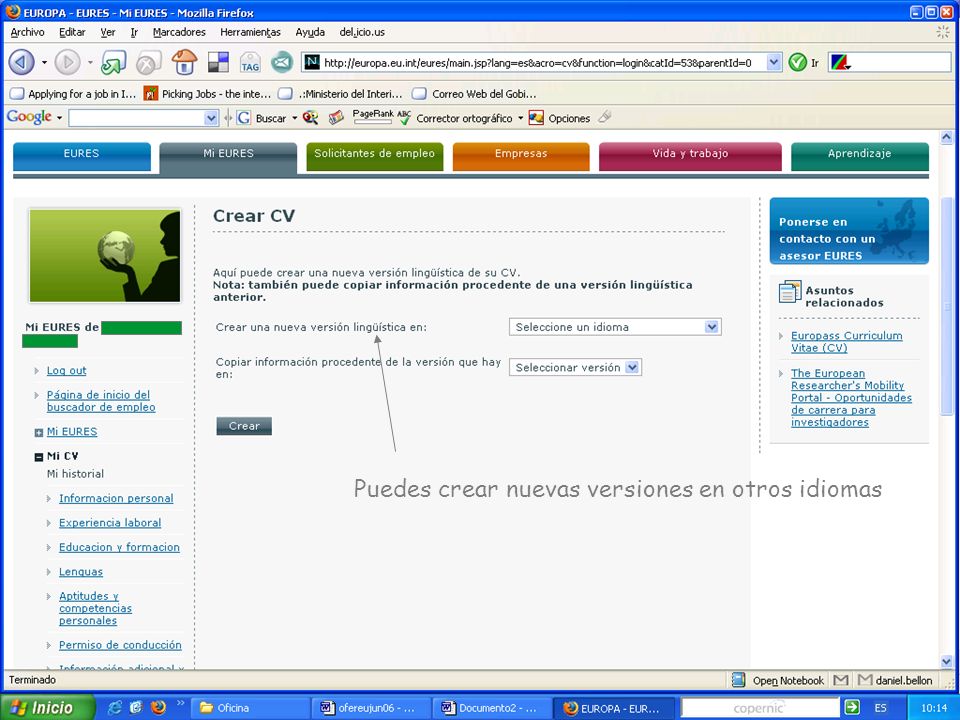The width and height of the screenshot is (960, 720).
Task: Open the Ayuda menu
Action: click(310, 32)
